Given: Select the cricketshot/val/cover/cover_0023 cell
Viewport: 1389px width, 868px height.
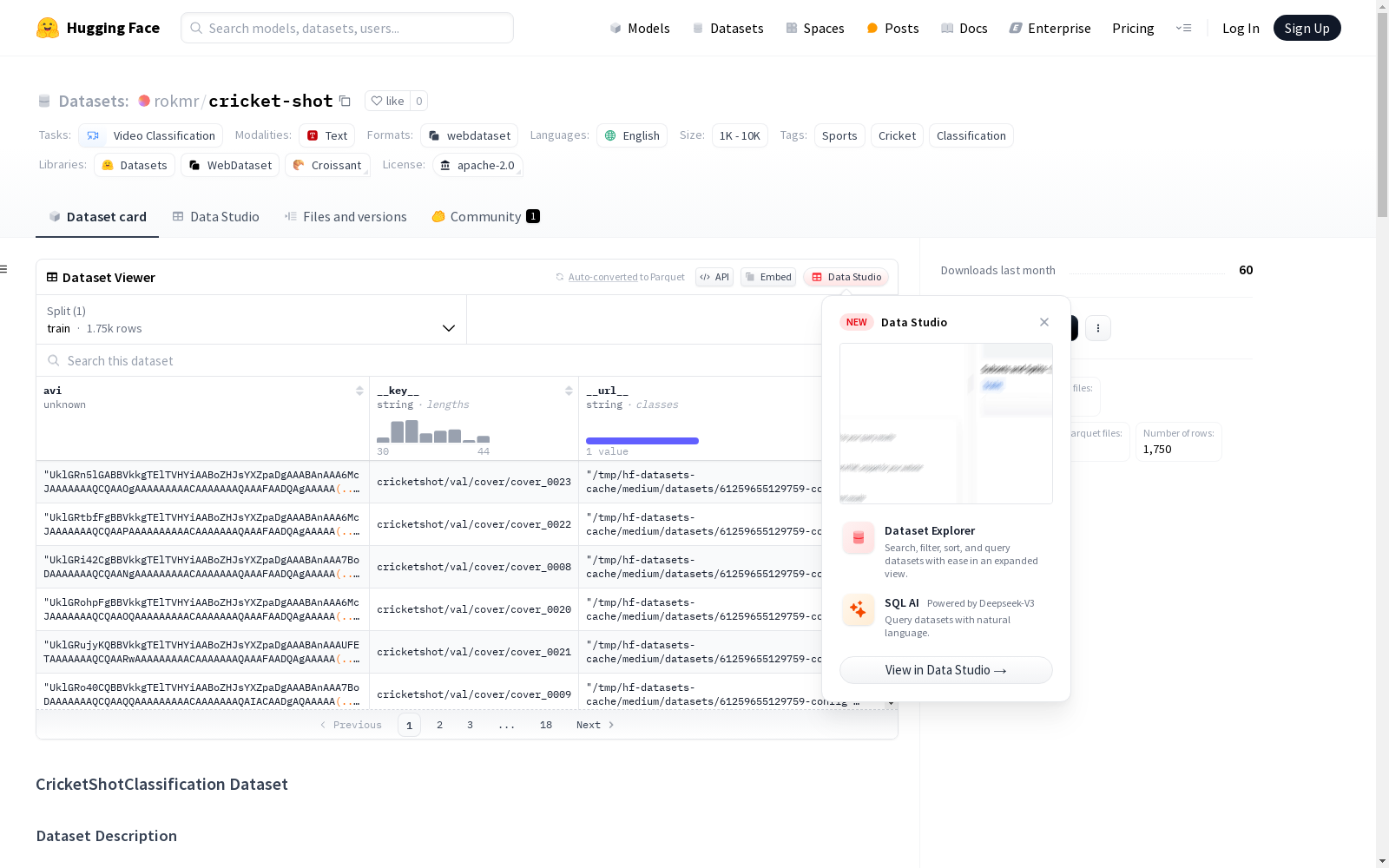Looking at the screenshot, I should click(474, 482).
